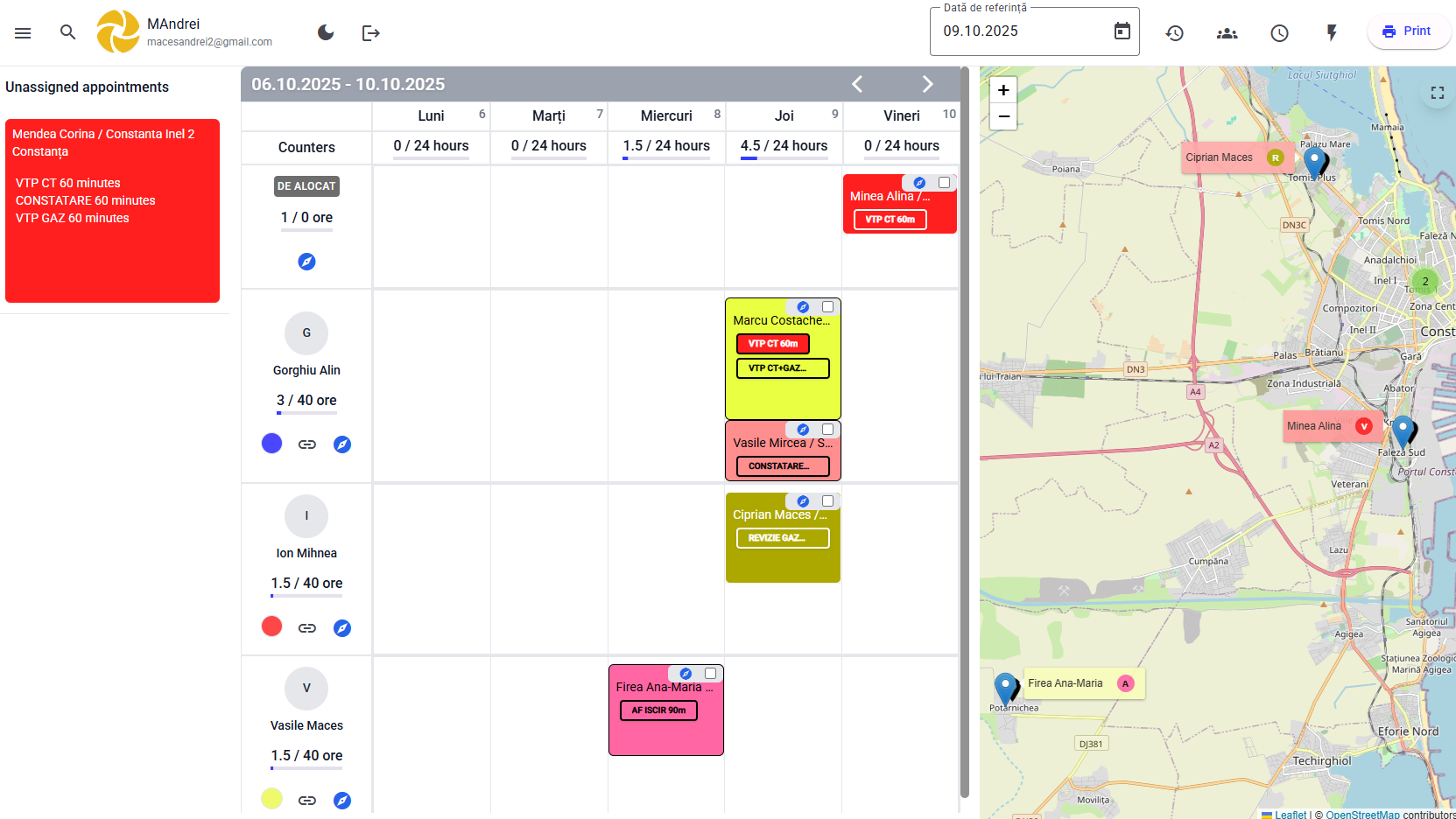Toggle dark mode moon icon
This screenshot has height=819, width=1456.
coord(326,32)
